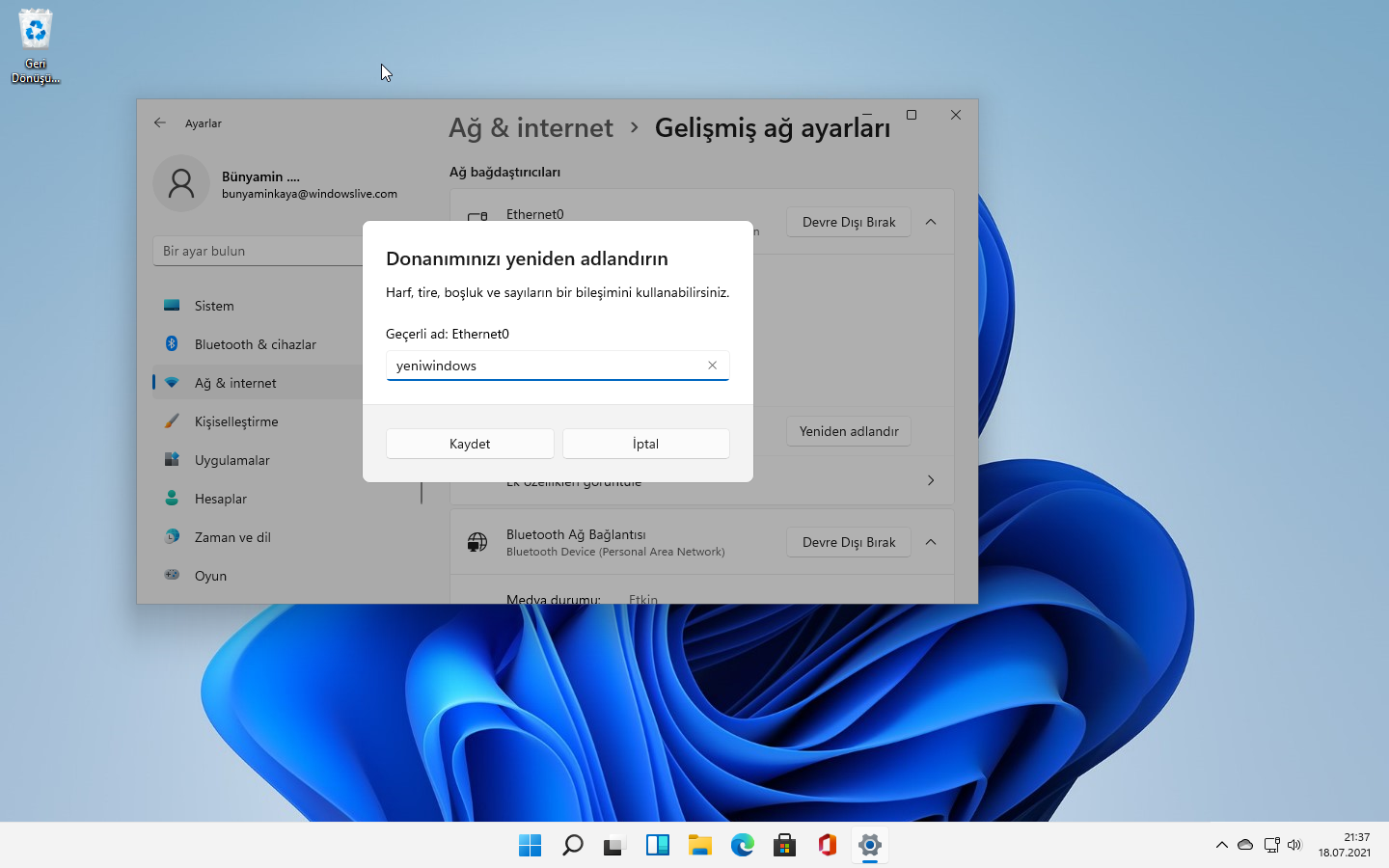Open taskbar Search
1389x868 pixels.
[573, 846]
